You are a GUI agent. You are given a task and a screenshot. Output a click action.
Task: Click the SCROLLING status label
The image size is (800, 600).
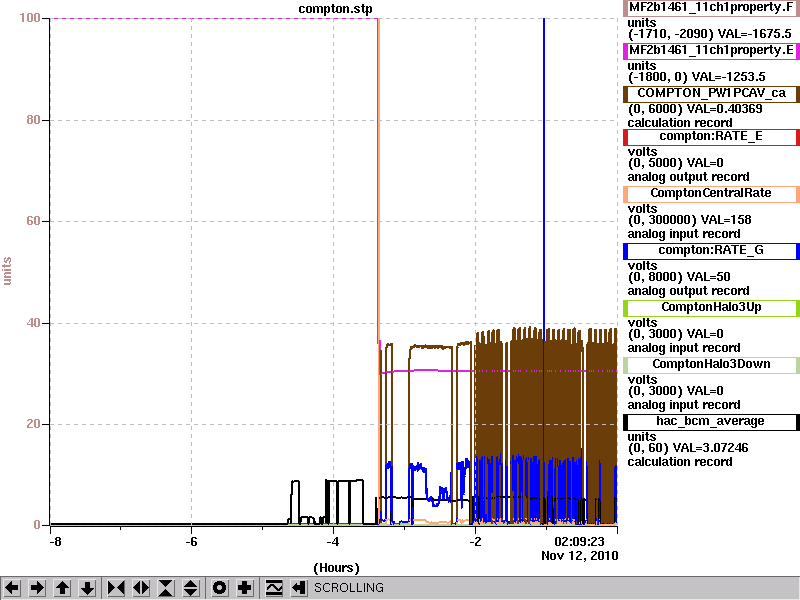click(348, 588)
